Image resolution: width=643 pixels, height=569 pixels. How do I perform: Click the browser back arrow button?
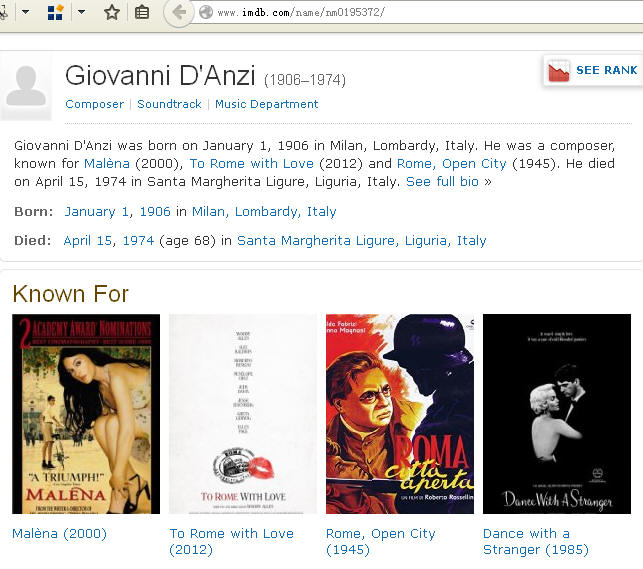tap(179, 12)
